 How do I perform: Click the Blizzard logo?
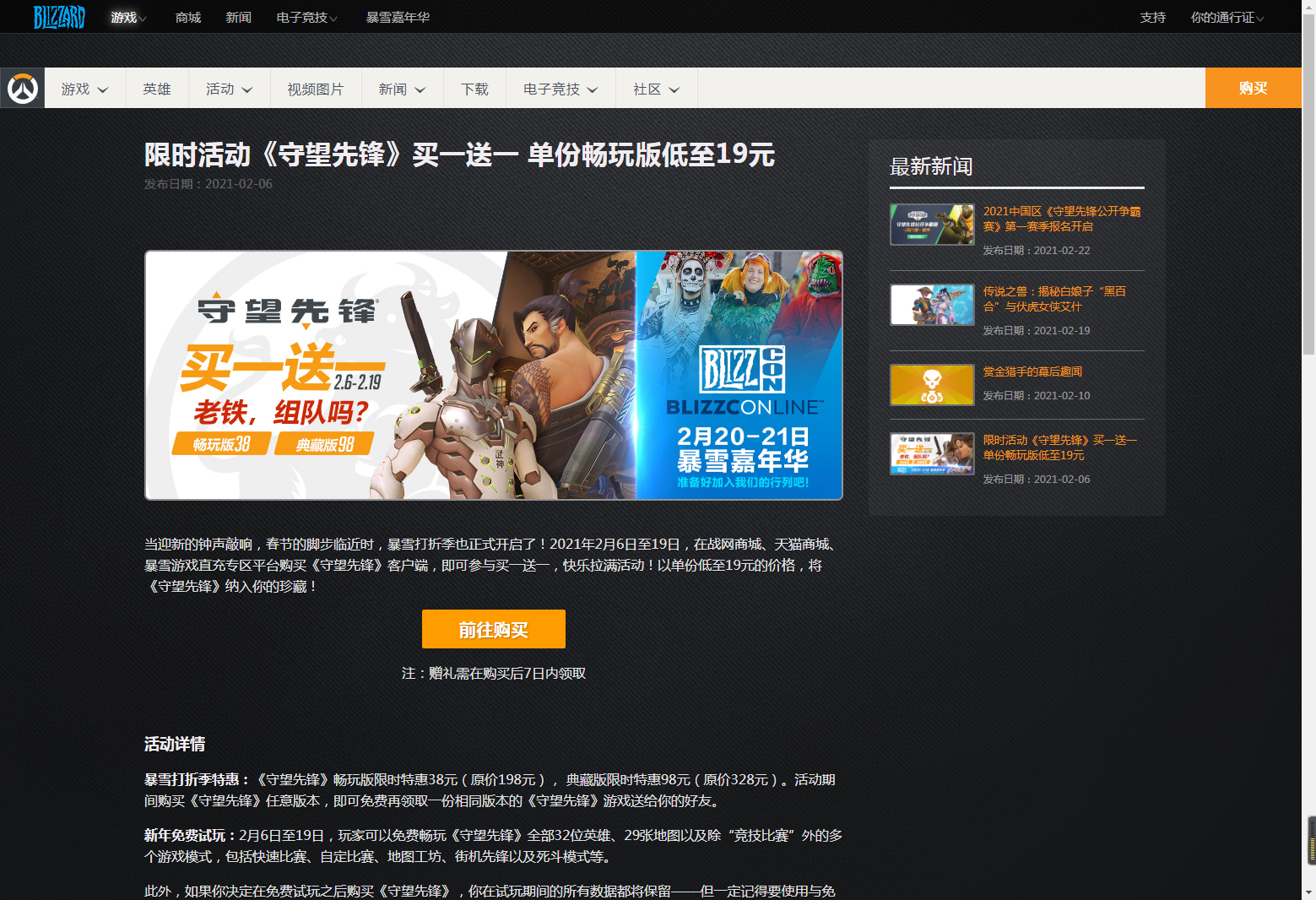[59, 17]
